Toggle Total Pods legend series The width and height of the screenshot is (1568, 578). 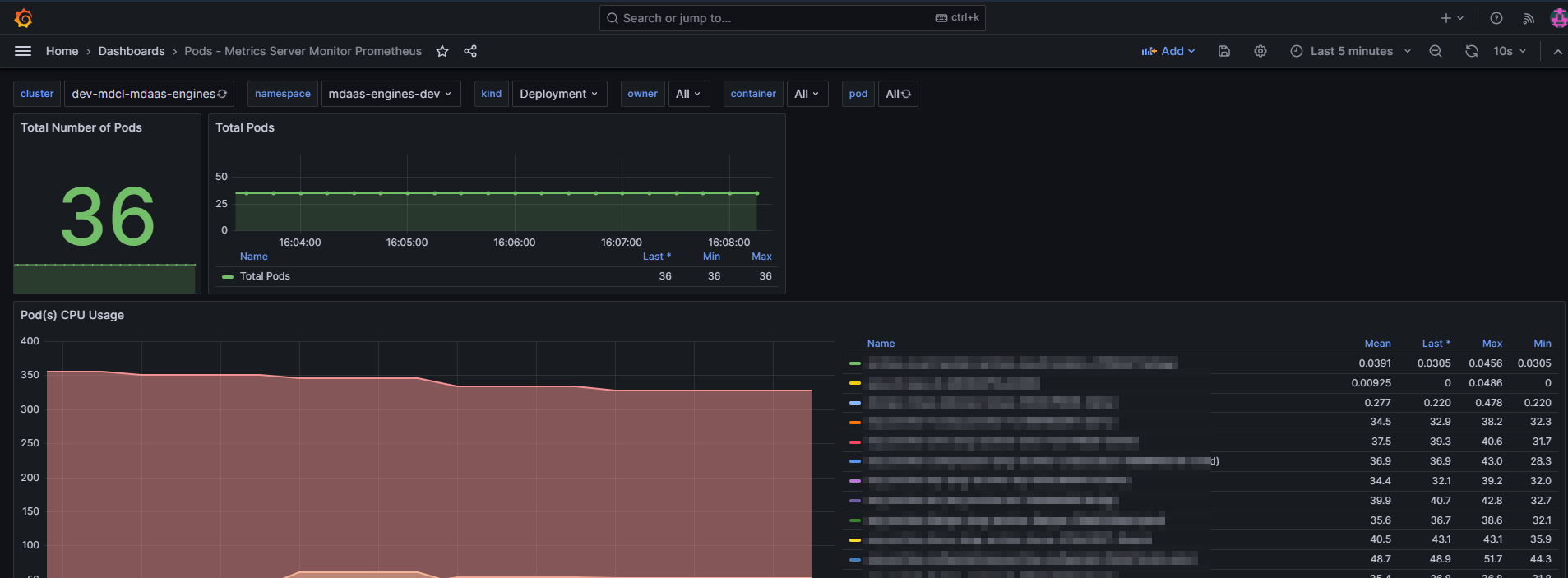(265, 276)
